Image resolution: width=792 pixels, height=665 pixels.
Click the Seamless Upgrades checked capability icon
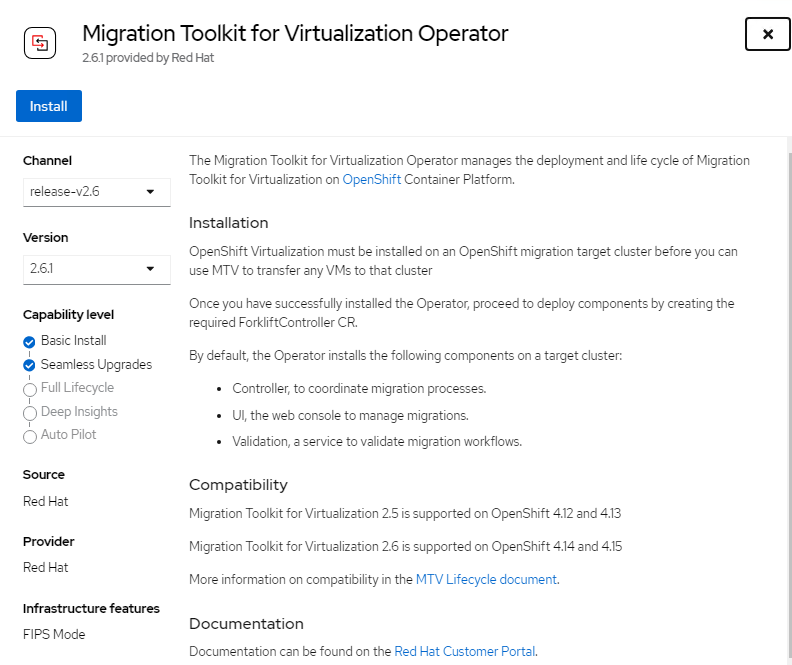[29, 365]
